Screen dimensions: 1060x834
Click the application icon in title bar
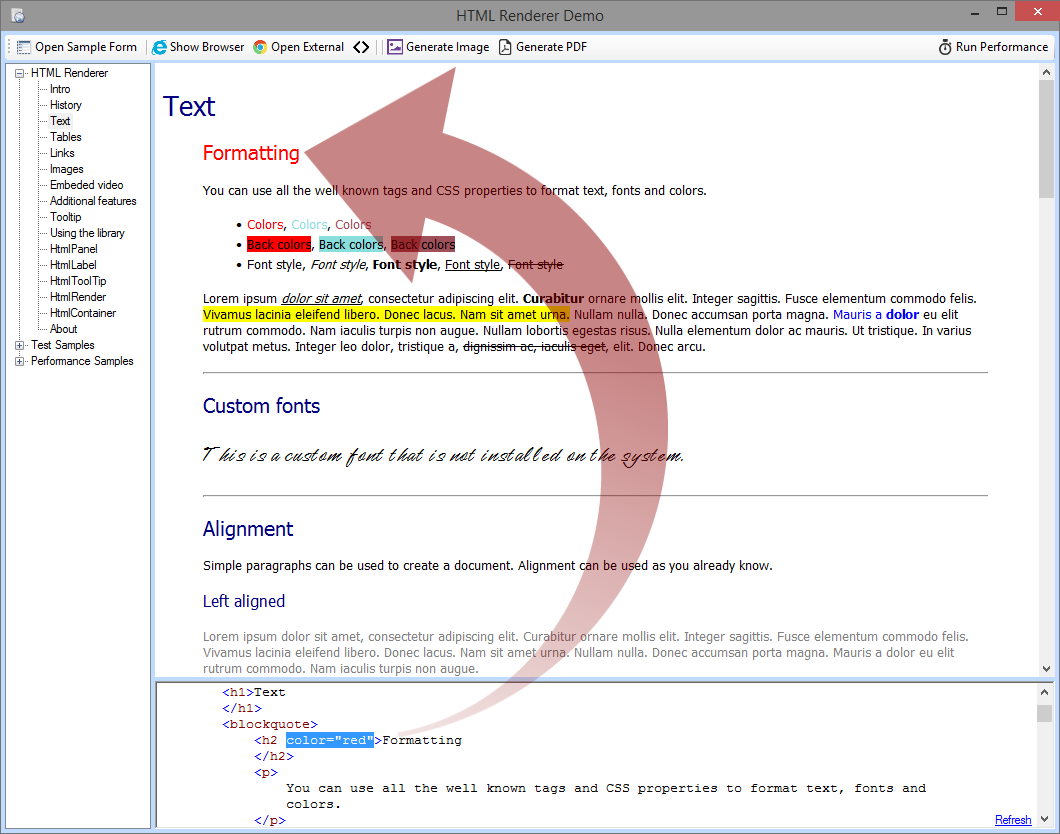click(17, 15)
